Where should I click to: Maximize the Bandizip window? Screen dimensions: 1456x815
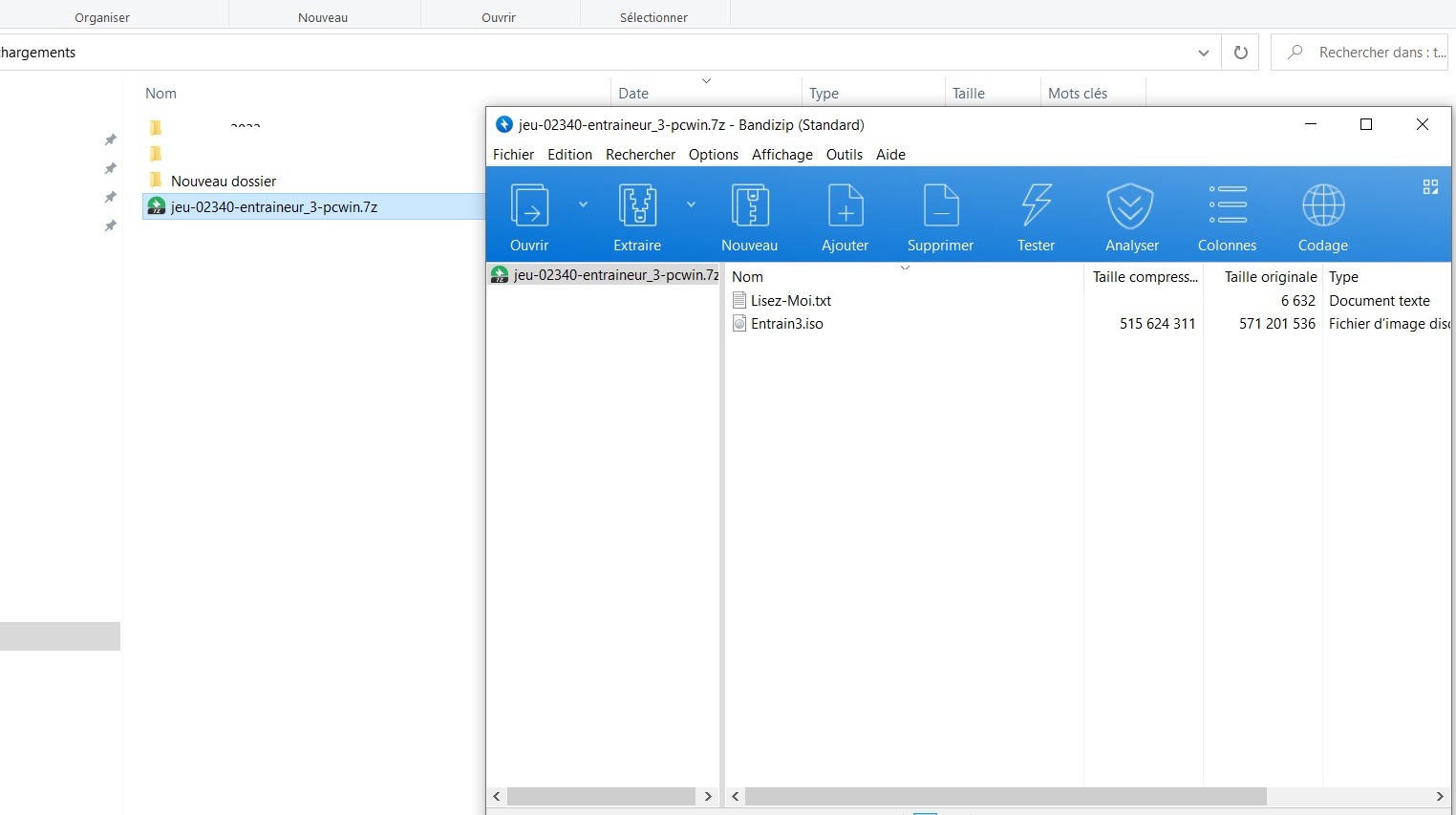click(x=1366, y=124)
